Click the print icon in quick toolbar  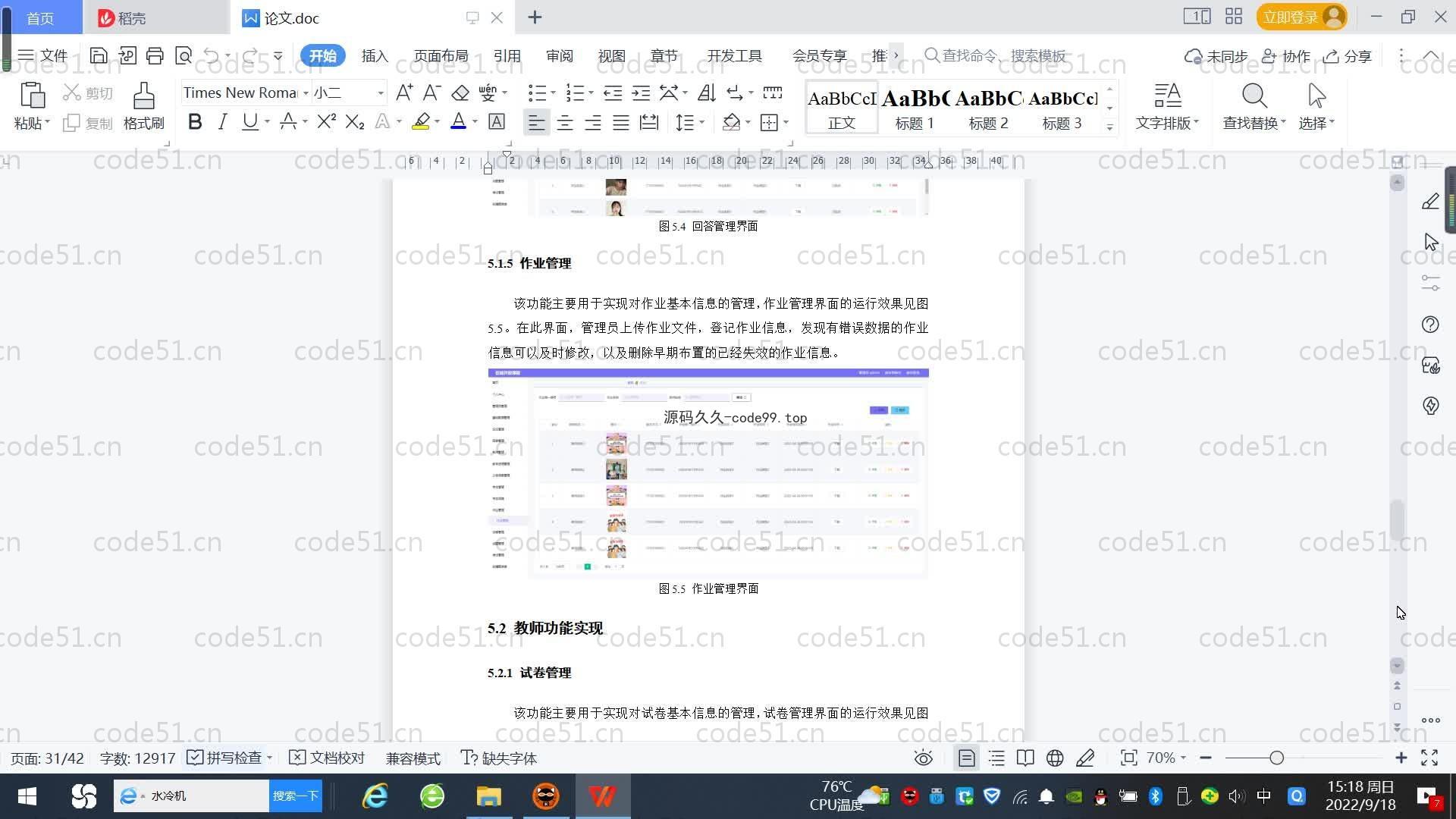coord(155,55)
